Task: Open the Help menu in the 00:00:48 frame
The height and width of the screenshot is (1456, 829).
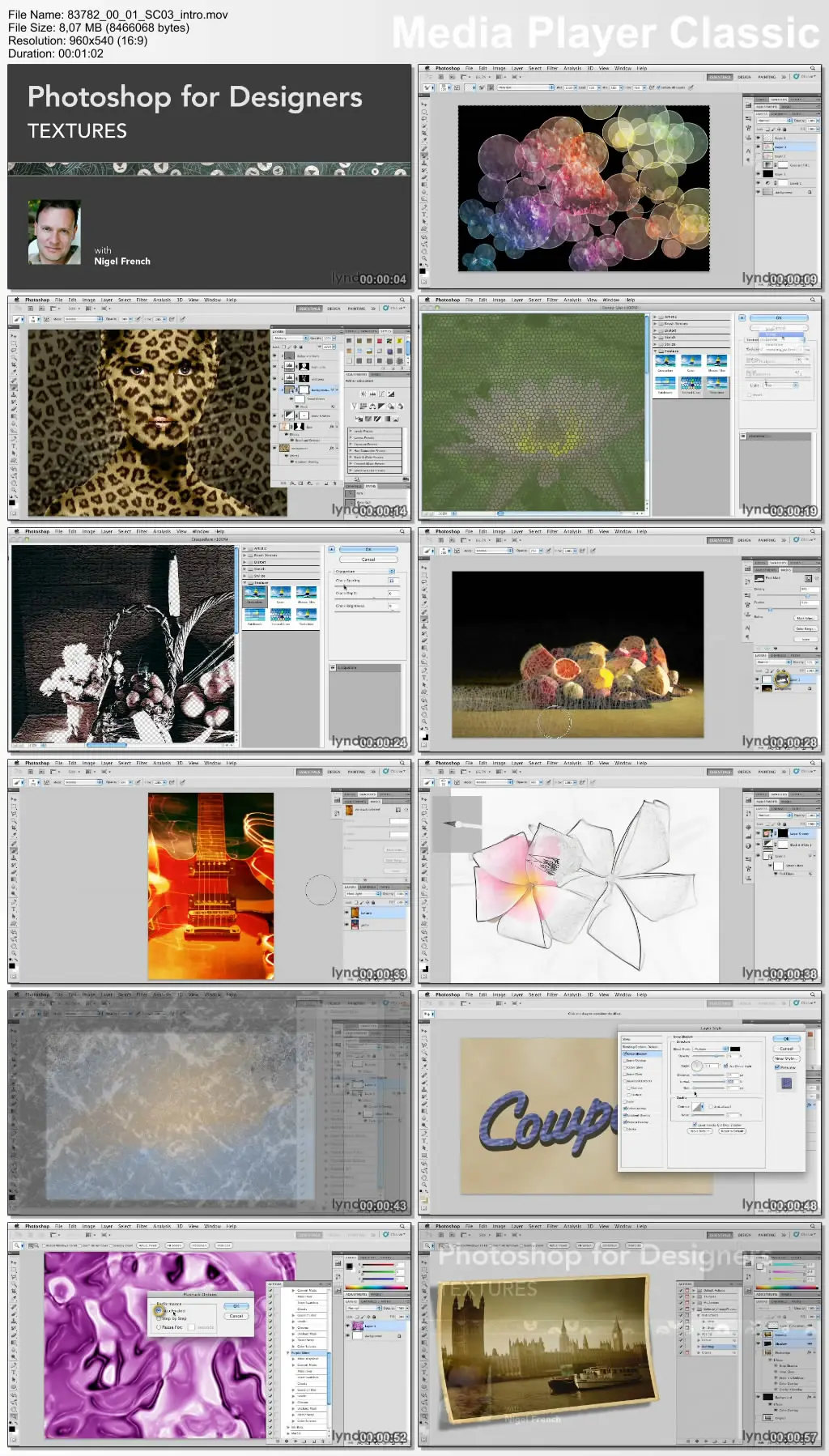Action: tap(642, 994)
